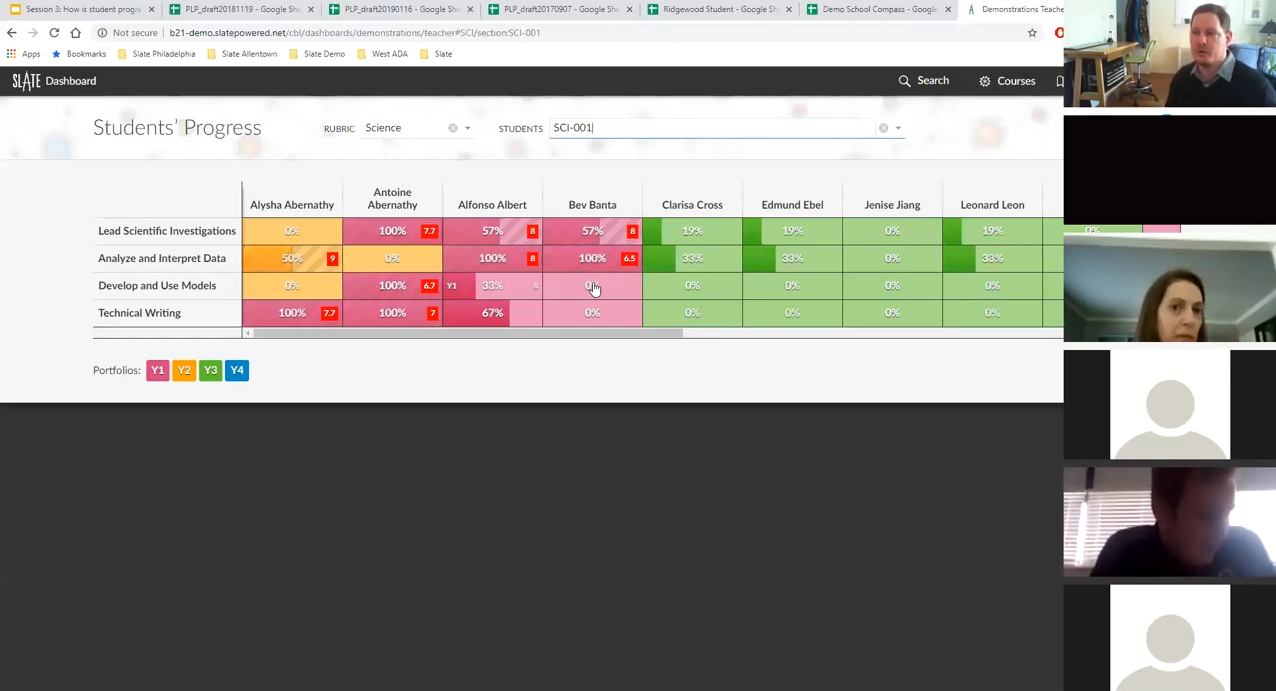This screenshot has height=691, width=1276.
Task: Toggle the Y2 portfolio filter
Action: tap(184, 370)
